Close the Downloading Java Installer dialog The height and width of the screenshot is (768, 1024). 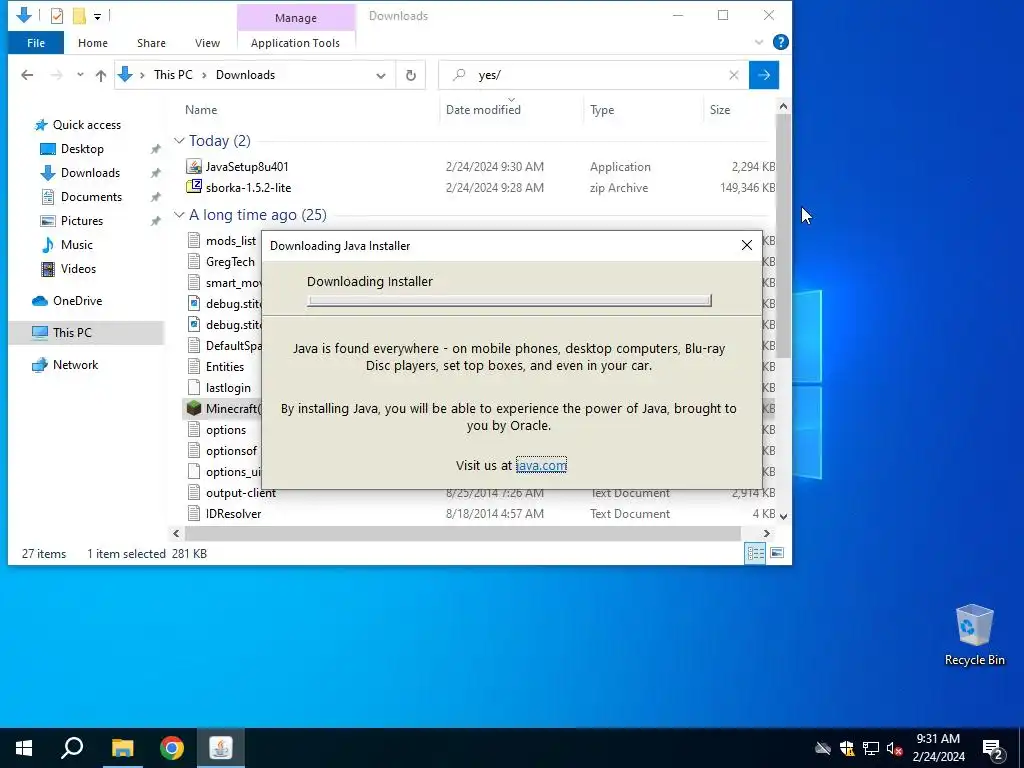pyautogui.click(x=746, y=246)
